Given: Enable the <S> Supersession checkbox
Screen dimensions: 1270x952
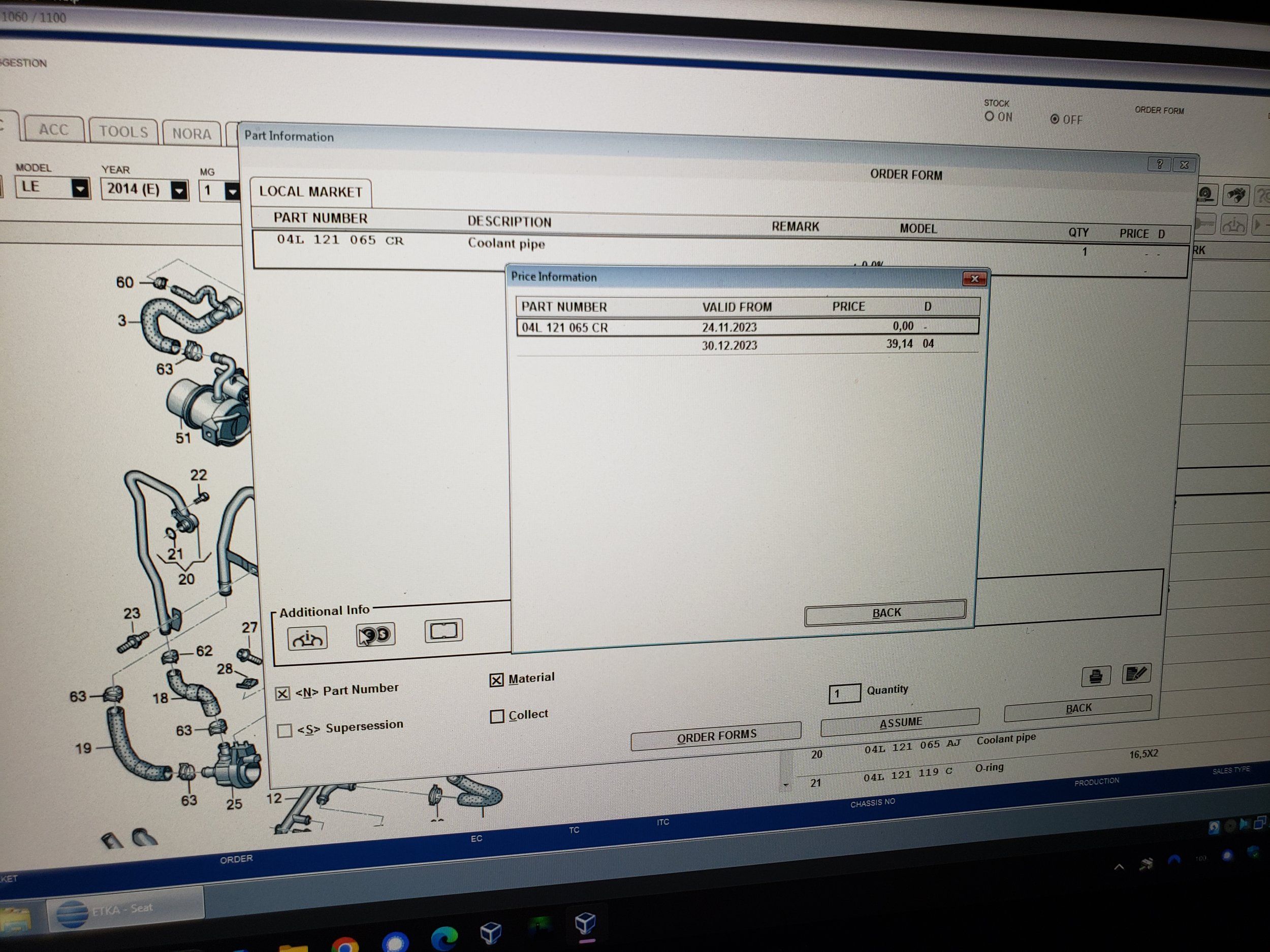Looking at the screenshot, I should tap(284, 731).
